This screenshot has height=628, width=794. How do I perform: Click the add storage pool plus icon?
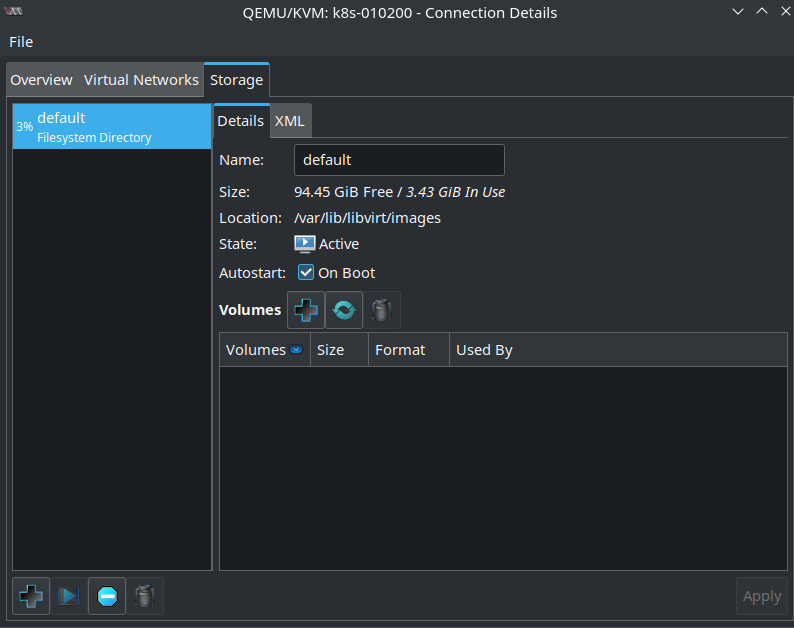(31, 596)
